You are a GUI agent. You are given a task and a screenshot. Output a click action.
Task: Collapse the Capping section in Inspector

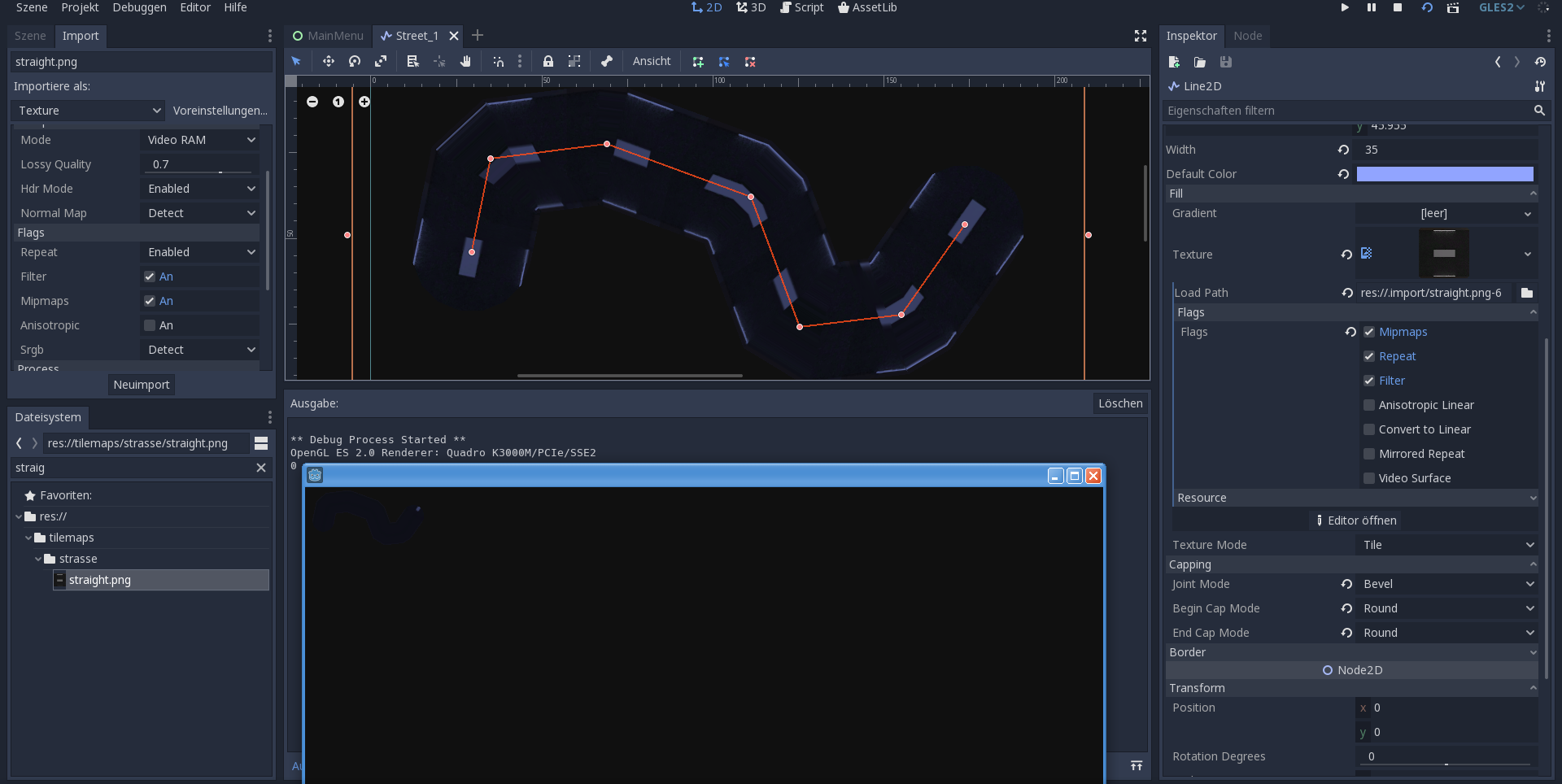click(1533, 564)
